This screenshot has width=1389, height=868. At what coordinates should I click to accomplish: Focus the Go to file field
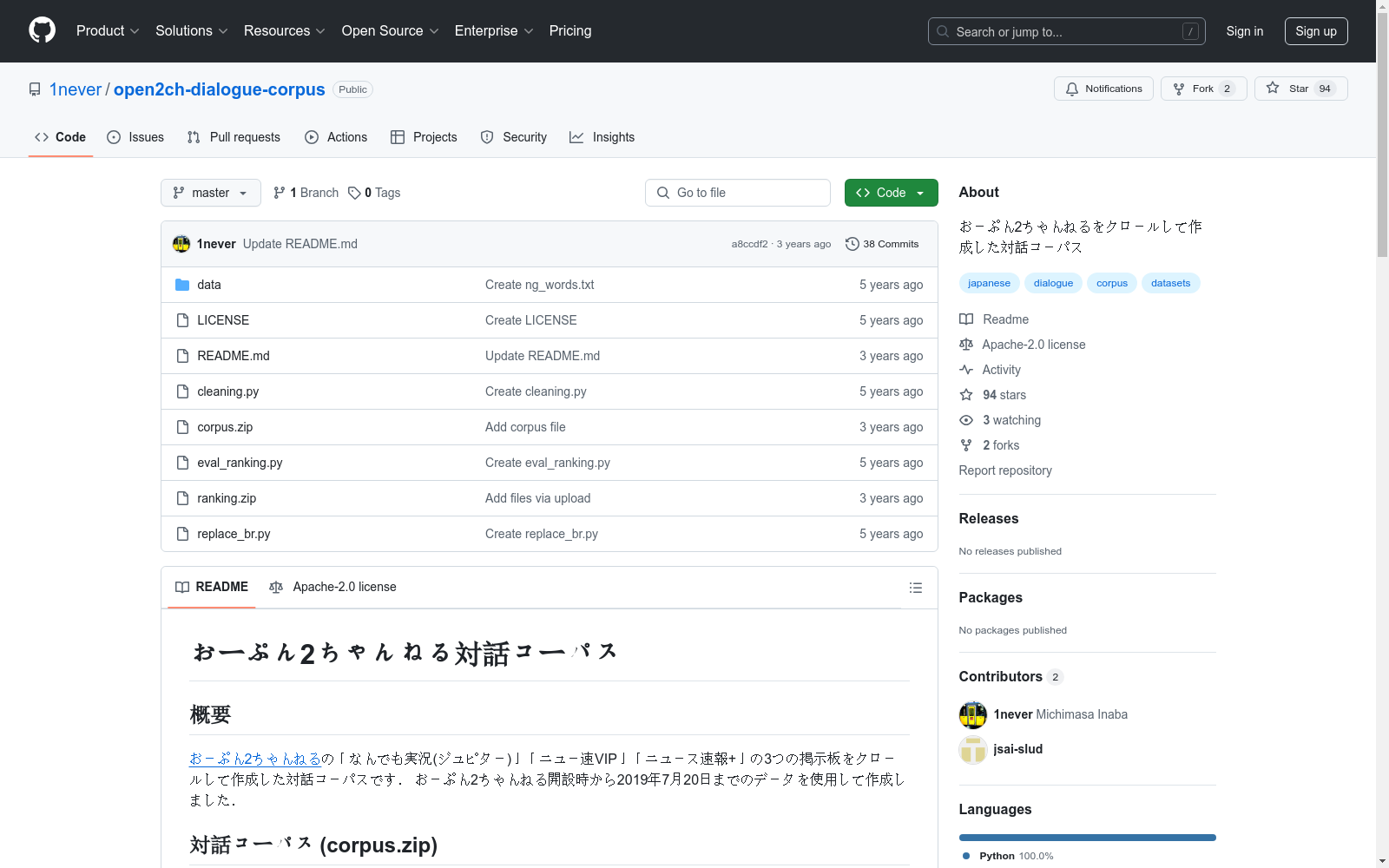737,193
